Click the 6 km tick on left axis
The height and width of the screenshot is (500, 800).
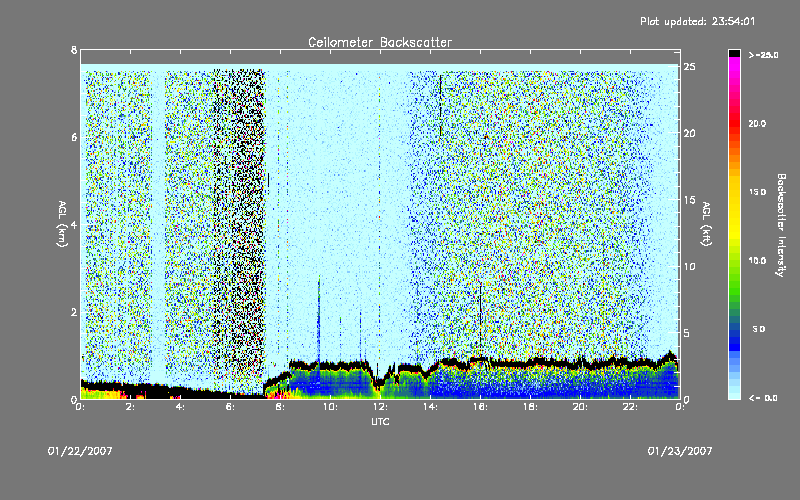[x=74, y=137]
